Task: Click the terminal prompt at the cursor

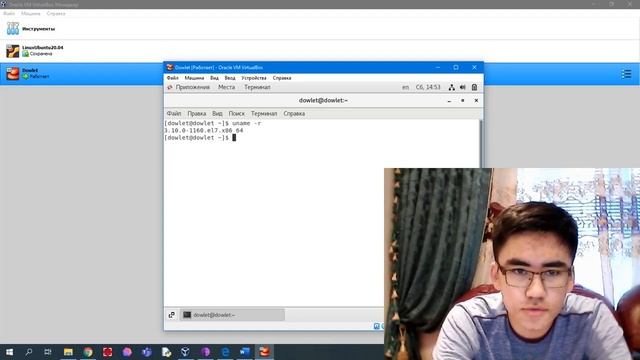Action: 234,138
